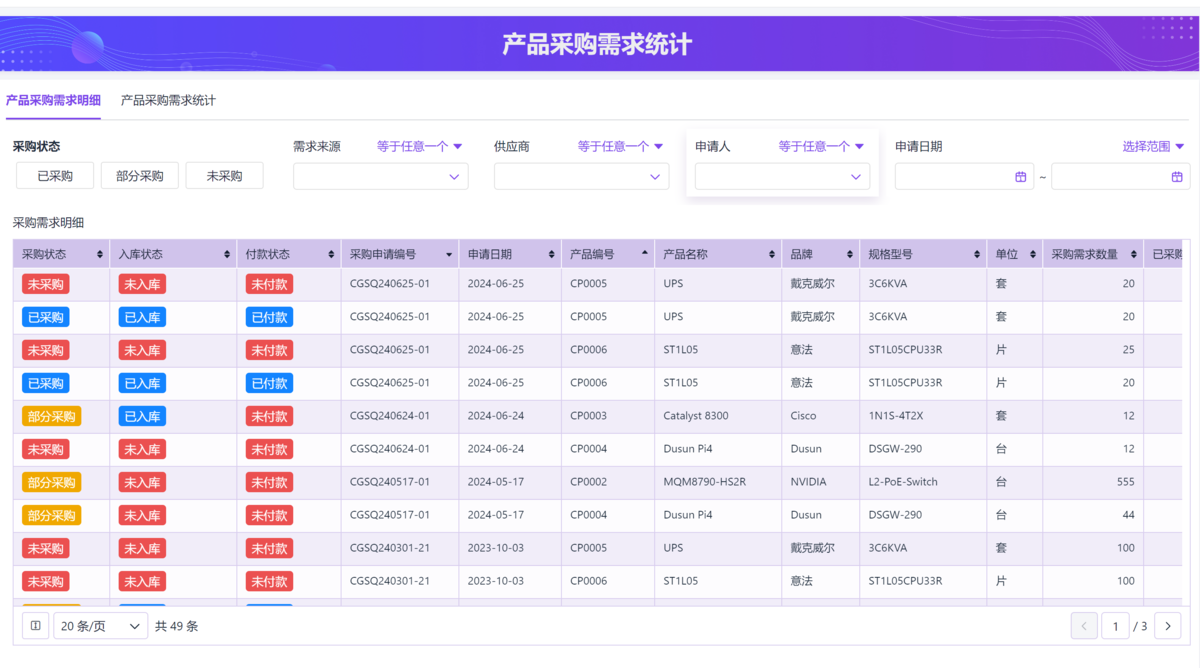
Task: Expand 申请人 dropdown field
Action: [782, 177]
